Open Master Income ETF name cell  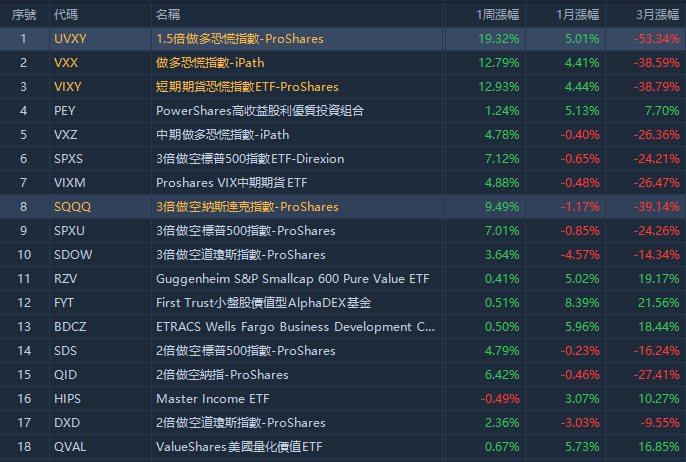point(213,399)
